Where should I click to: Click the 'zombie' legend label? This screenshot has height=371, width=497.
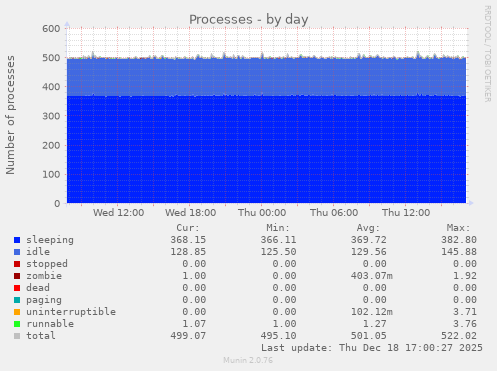(x=44, y=276)
